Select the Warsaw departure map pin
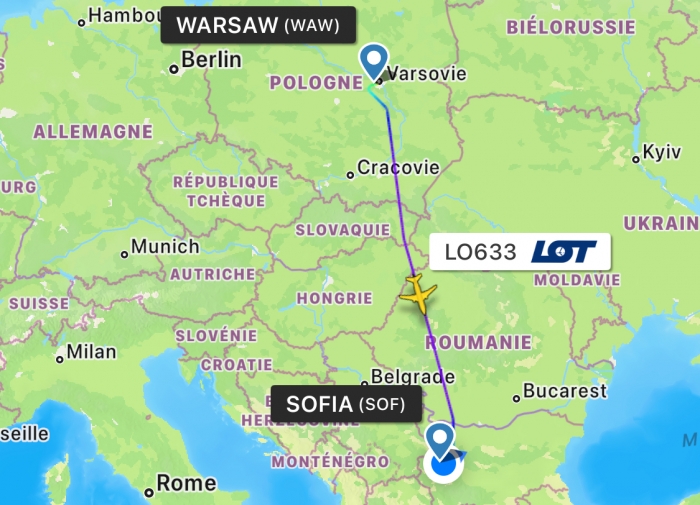The width and height of the screenshot is (700, 505). (374, 62)
